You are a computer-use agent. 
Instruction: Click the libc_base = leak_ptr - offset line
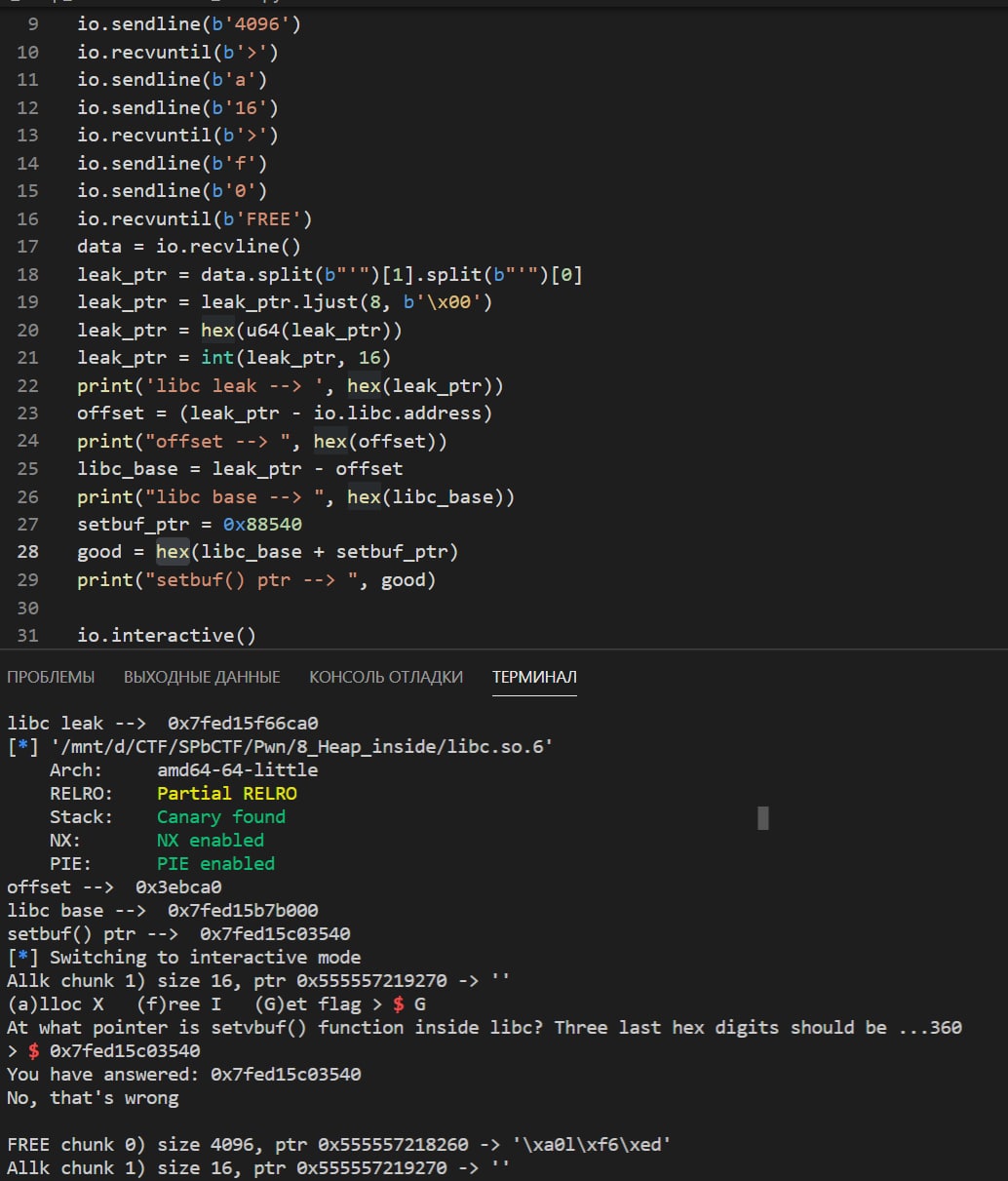click(240, 469)
